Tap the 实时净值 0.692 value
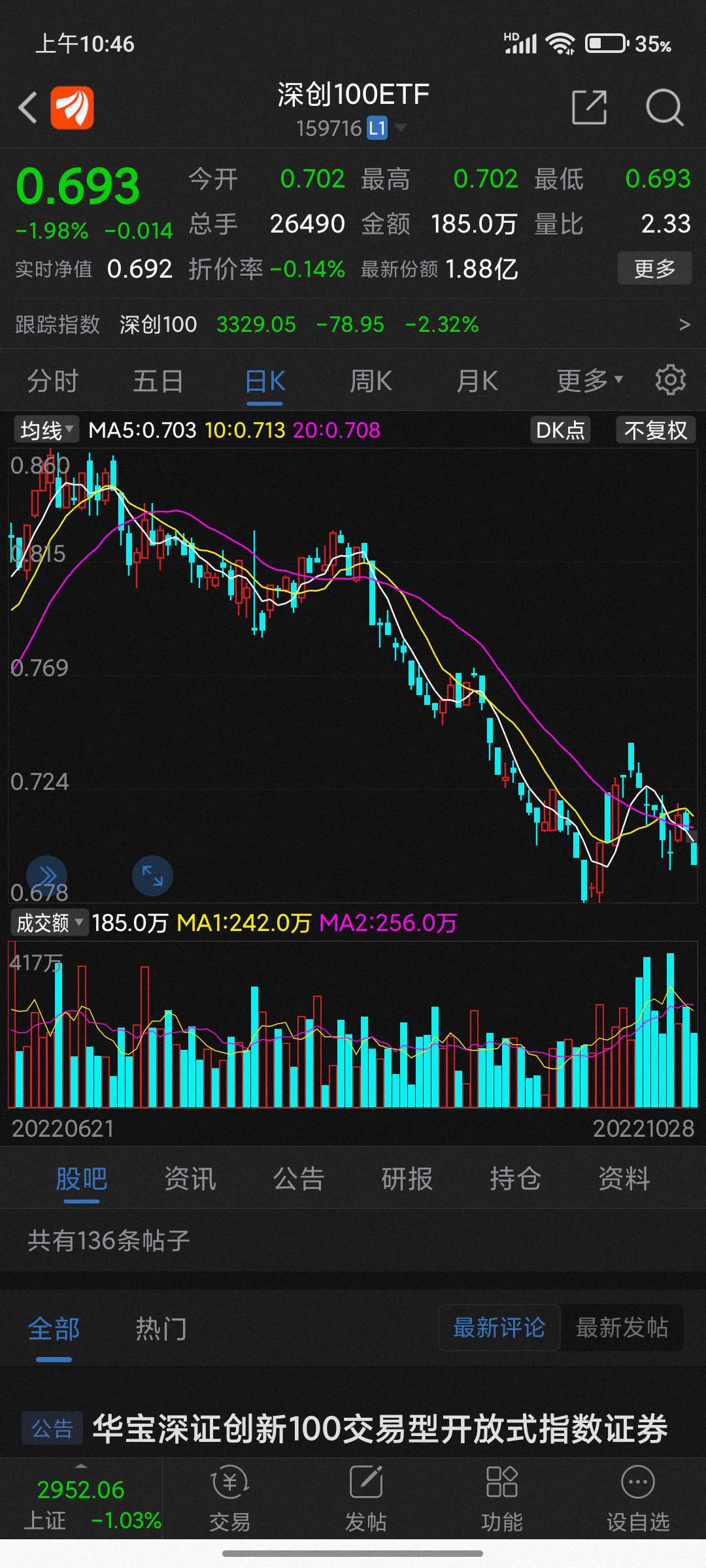 [140, 269]
